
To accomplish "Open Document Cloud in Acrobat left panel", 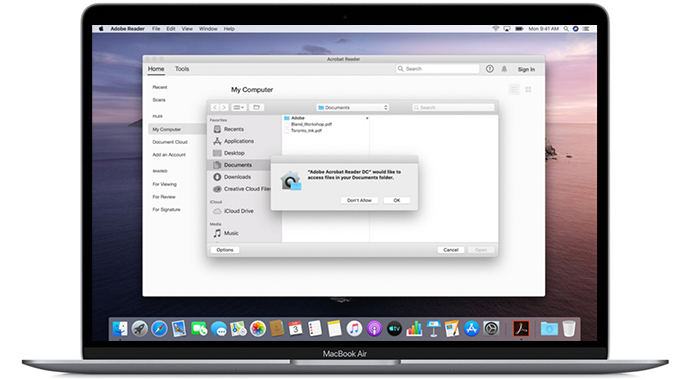I will (x=170, y=142).
